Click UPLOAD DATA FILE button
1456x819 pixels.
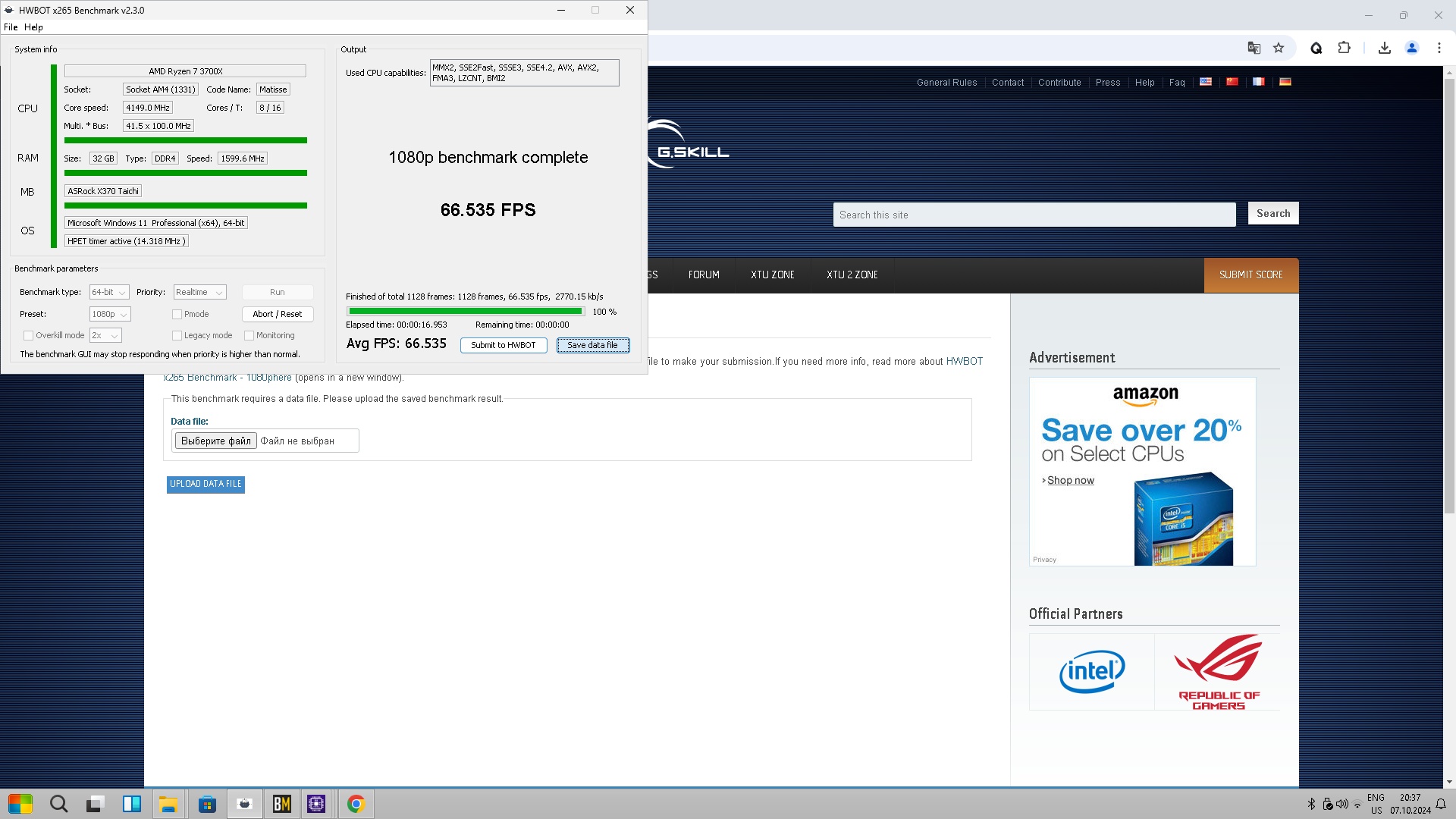pyautogui.click(x=206, y=484)
